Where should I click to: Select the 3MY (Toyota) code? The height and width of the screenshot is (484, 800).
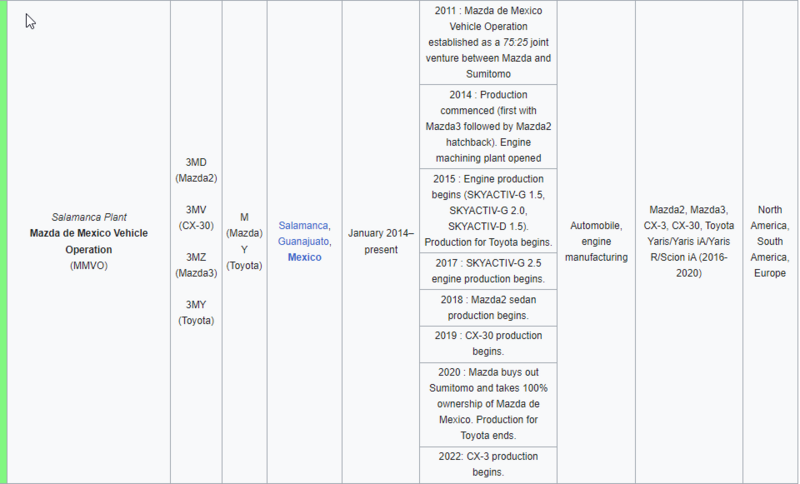click(196, 312)
